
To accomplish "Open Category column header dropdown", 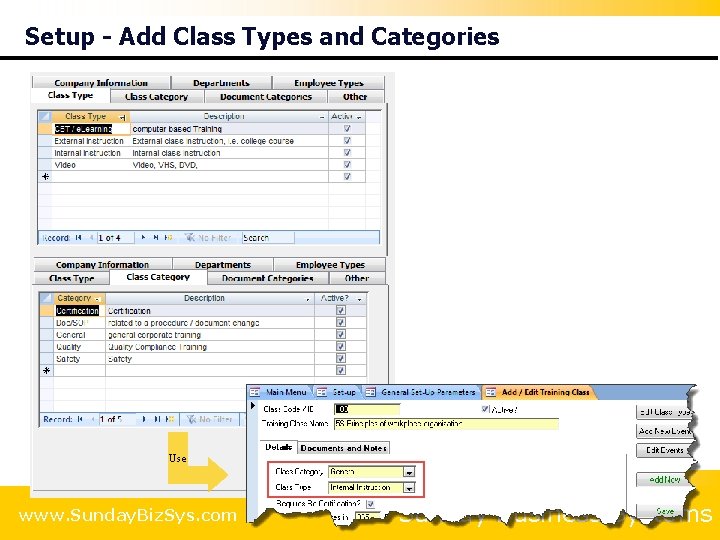I will (x=98, y=299).
